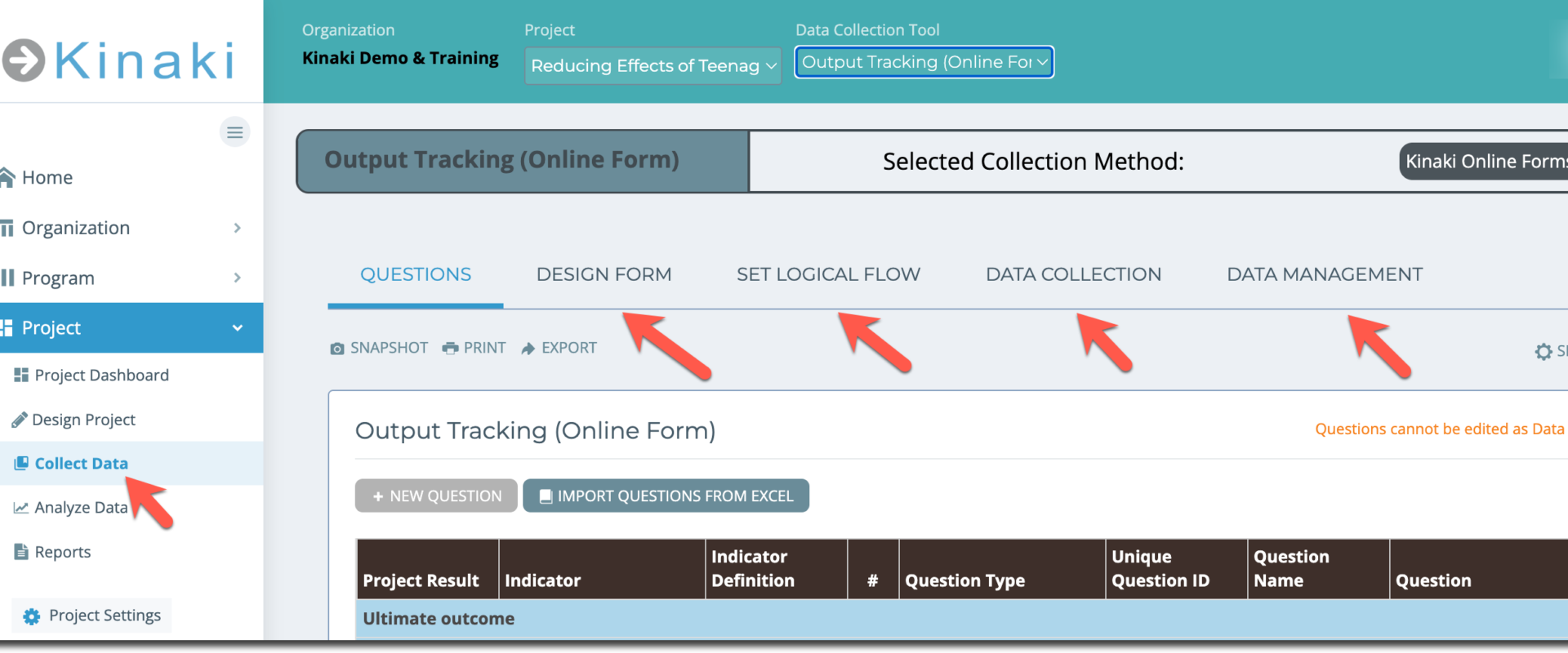1568x653 pixels.
Task: Click the Indicator Definition column header
Action: click(777, 569)
